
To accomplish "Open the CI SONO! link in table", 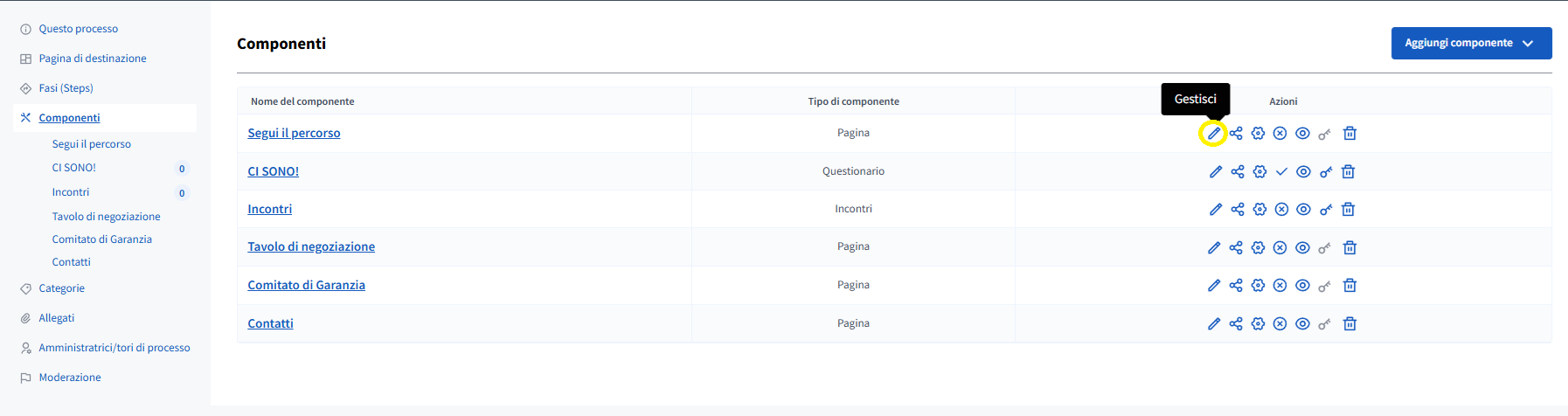I will click(x=273, y=171).
